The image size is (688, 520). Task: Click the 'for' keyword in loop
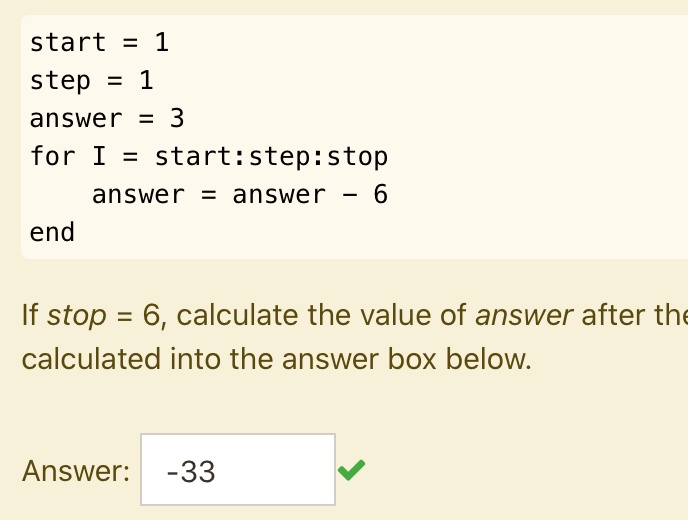(x=53, y=156)
